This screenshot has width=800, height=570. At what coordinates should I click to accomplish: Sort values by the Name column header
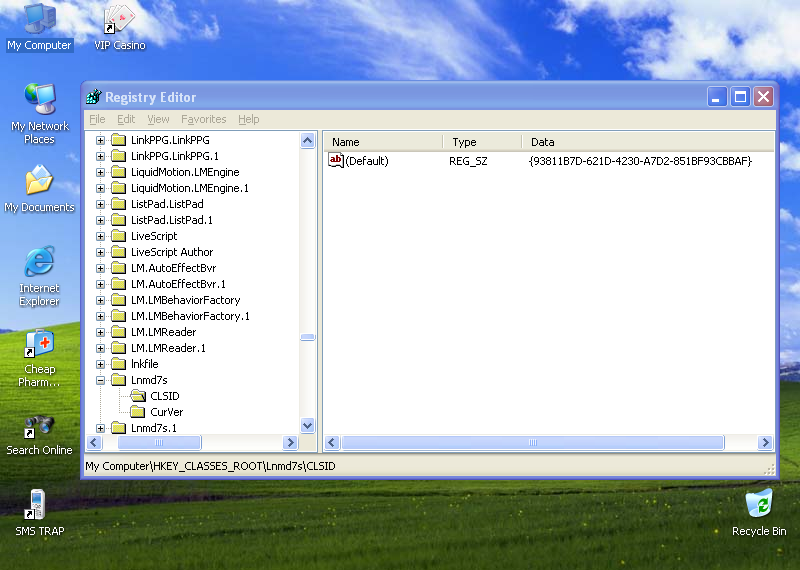(x=383, y=142)
